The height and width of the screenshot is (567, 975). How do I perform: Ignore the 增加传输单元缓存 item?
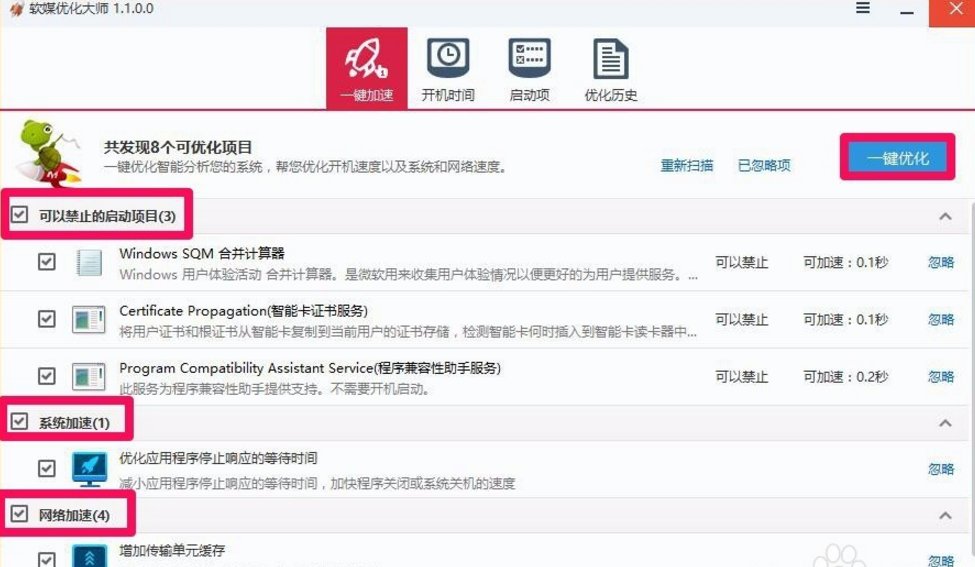941,560
